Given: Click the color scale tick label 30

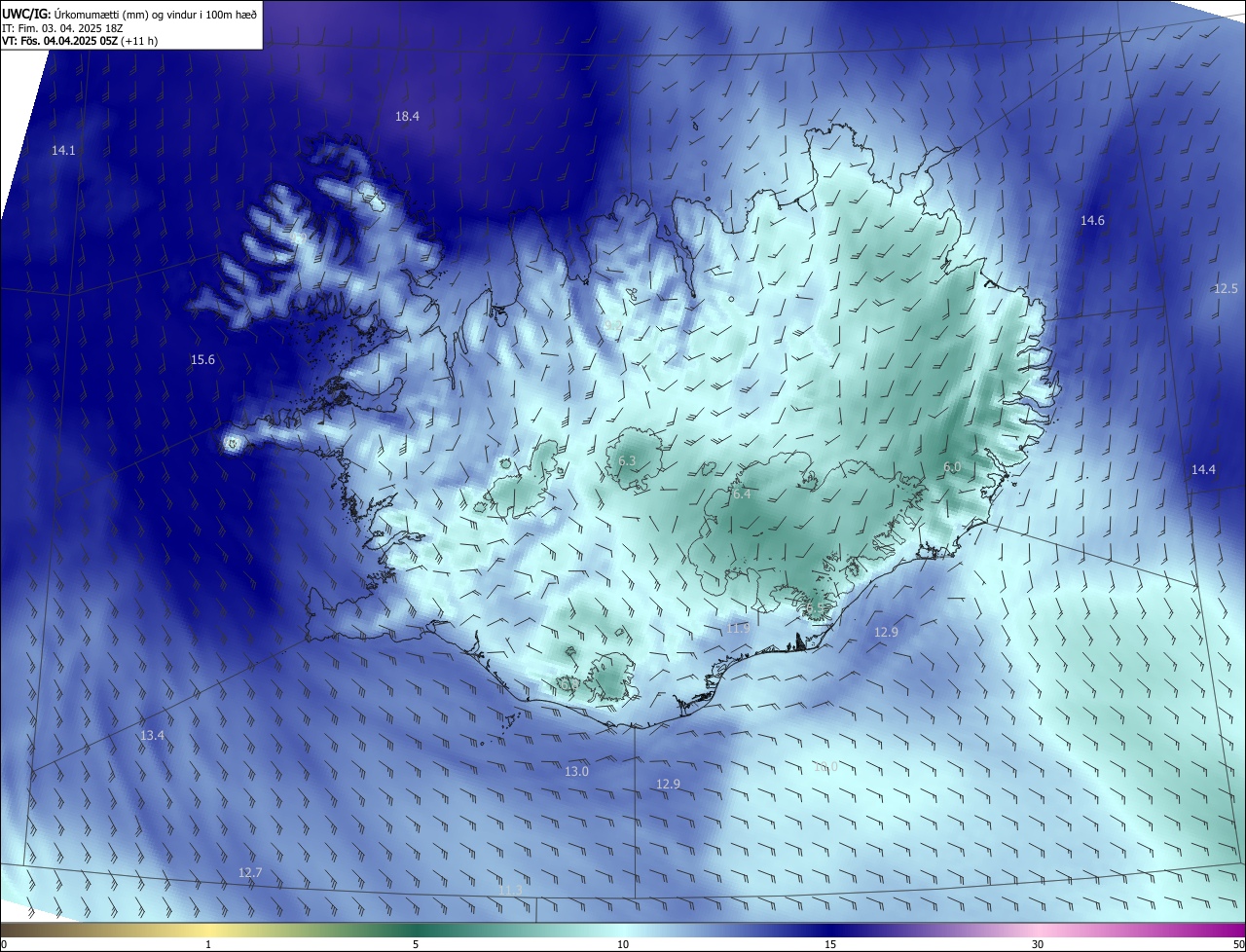Looking at the screenshot, I should 1038,944.
